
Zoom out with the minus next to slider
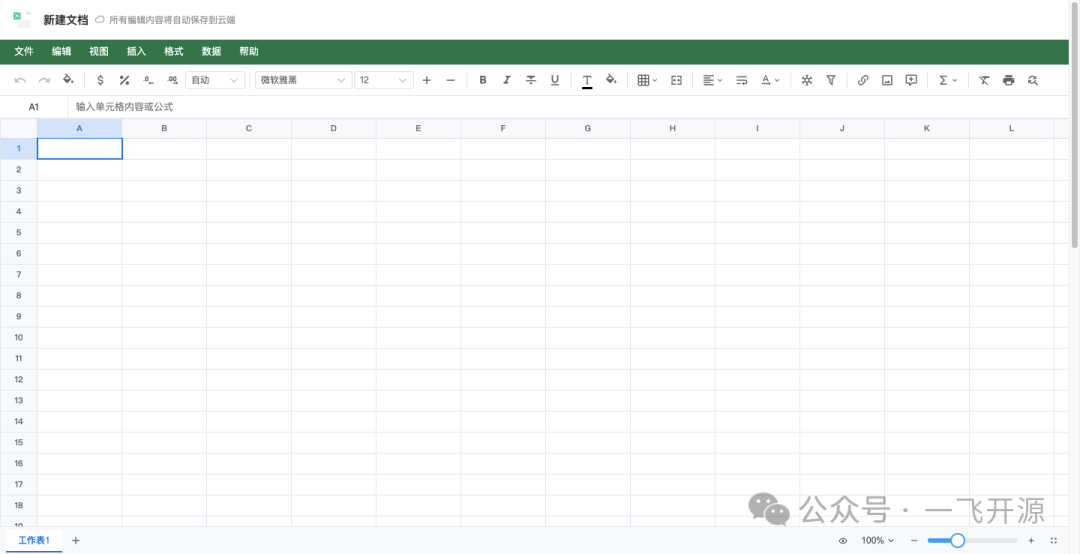[x=914, y=541]
